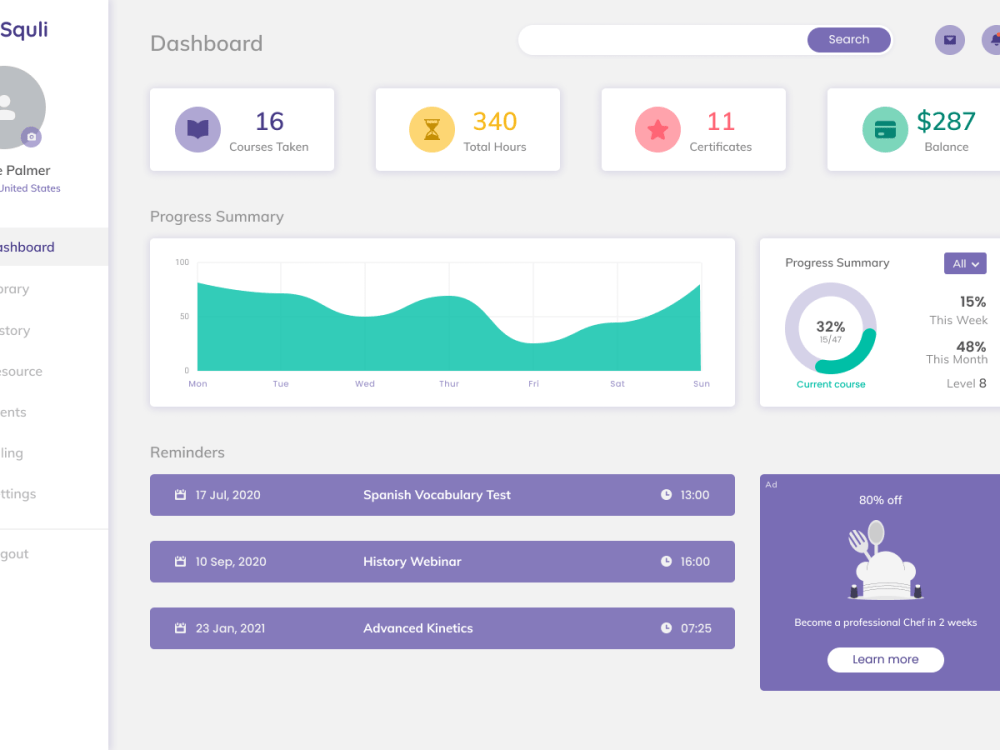Click clock icon next to 07:25
Screen dimensions: 1000x750
pos(666,628)
